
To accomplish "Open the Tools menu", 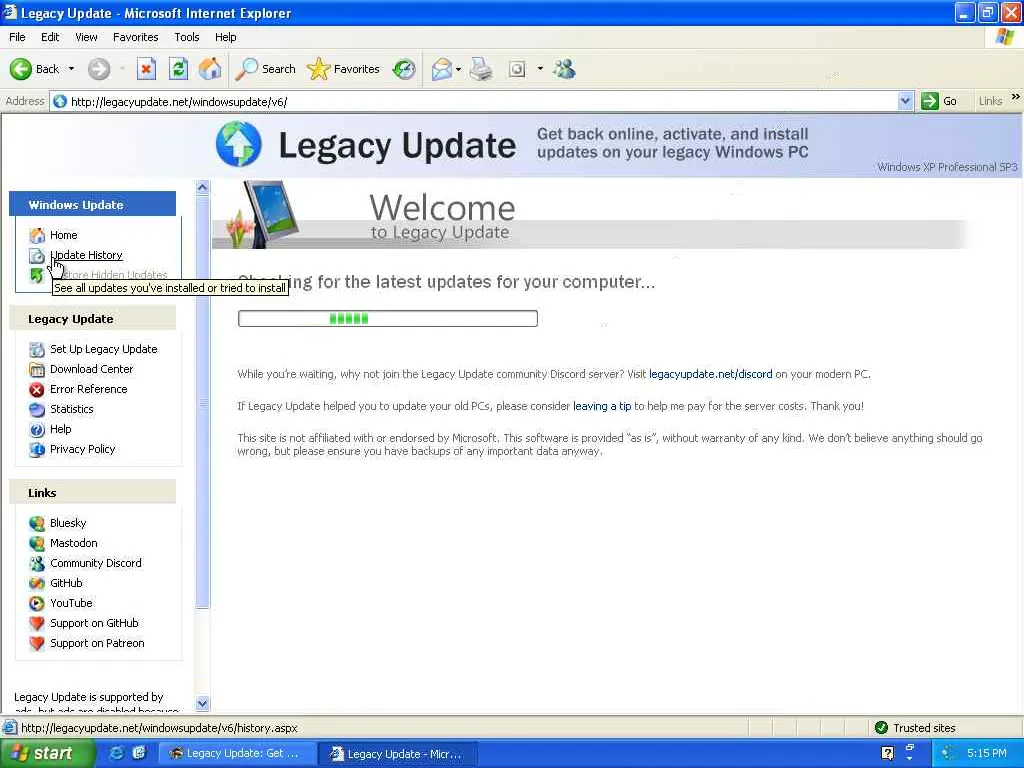I will coord(187,37).
